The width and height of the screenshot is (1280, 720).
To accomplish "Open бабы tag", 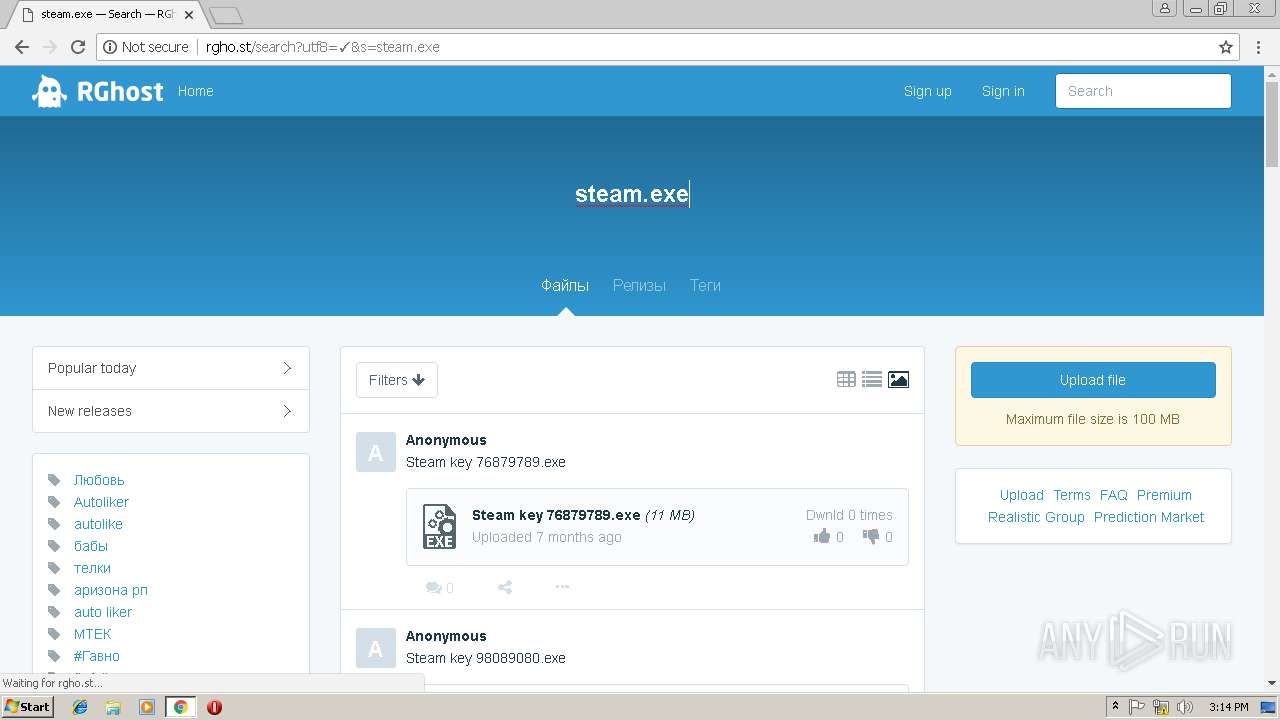I will pos(91,546).
